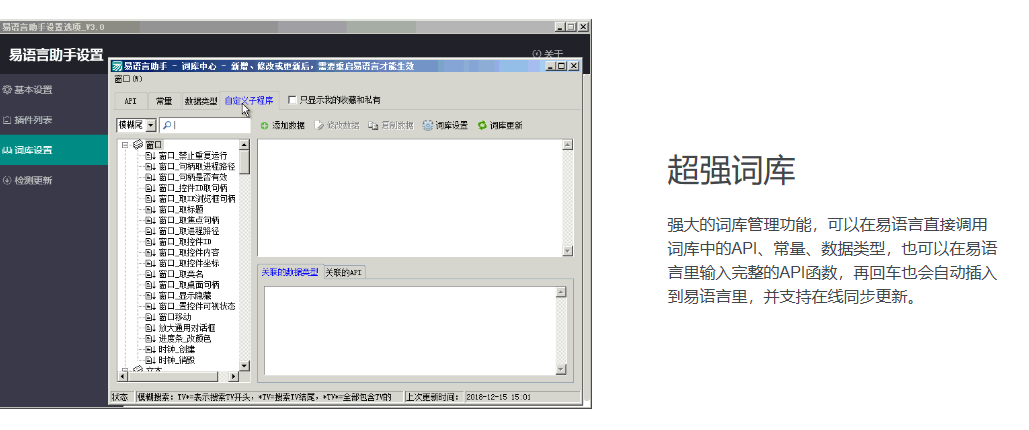The width and height of the screenshot is (1029, 430).
Task: Click the item icon of 进度条_改颜色
Action: (x=150, y=339)
